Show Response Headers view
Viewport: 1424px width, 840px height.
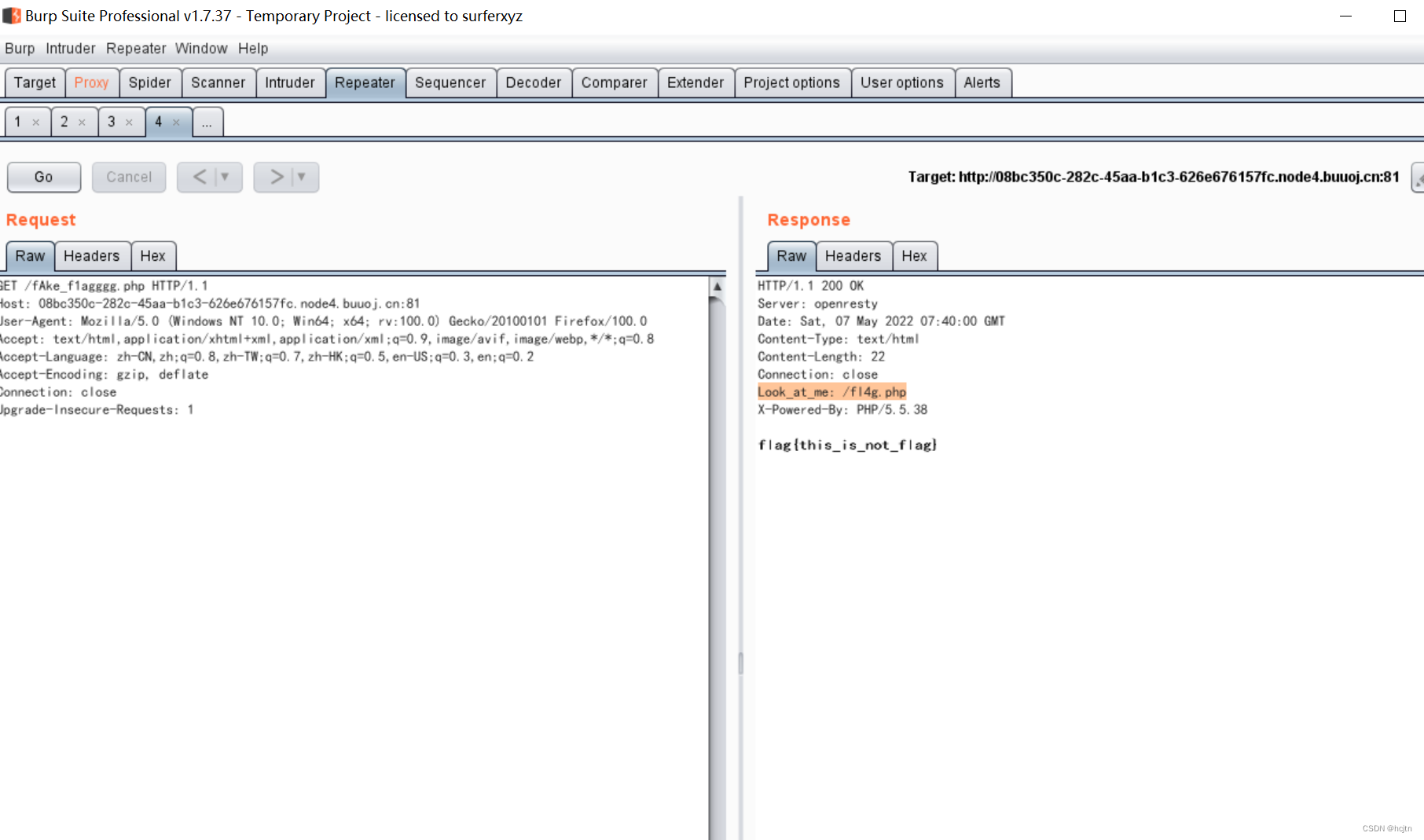coord(853,256)
